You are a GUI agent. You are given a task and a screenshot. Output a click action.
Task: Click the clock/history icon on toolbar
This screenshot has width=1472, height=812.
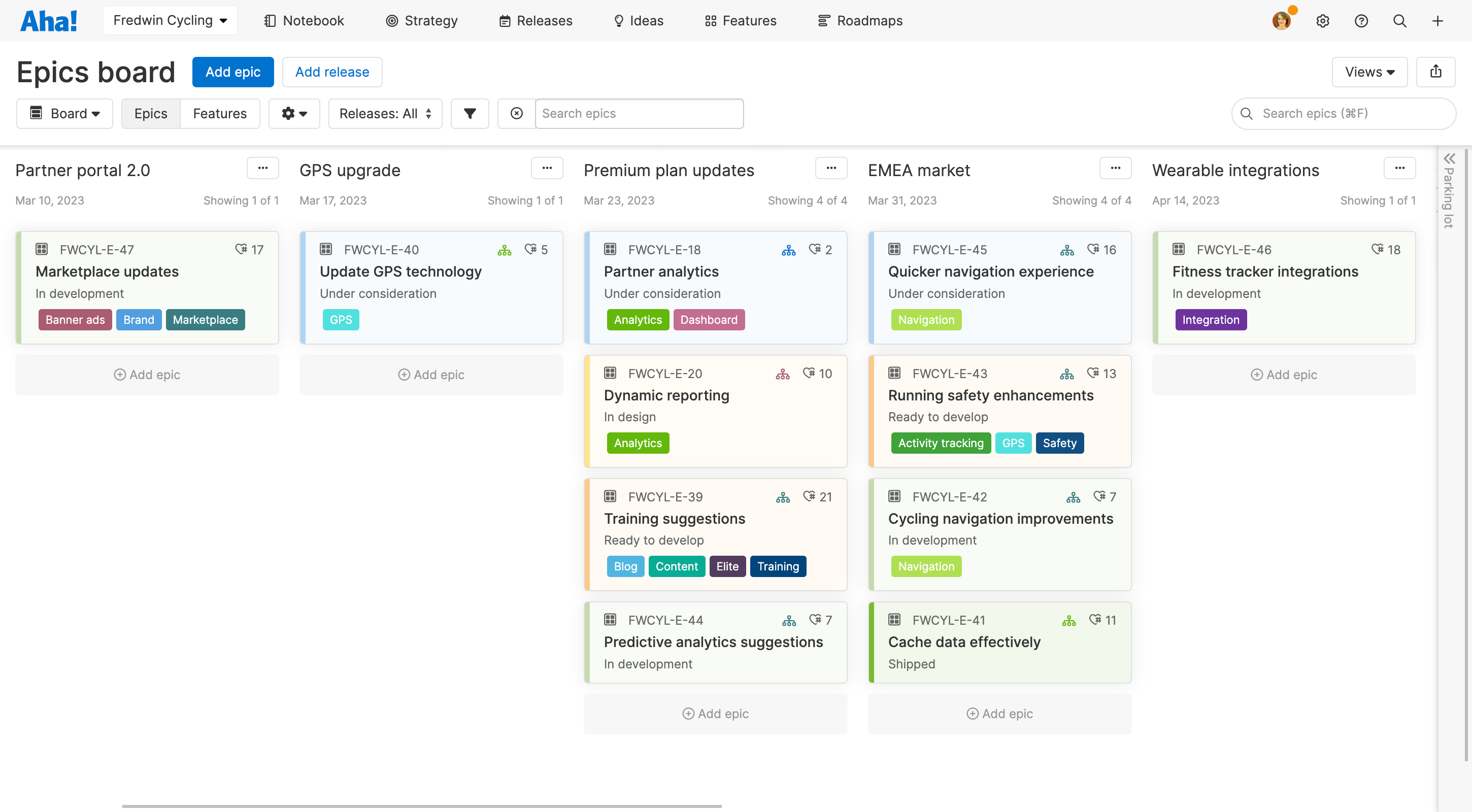516,113
